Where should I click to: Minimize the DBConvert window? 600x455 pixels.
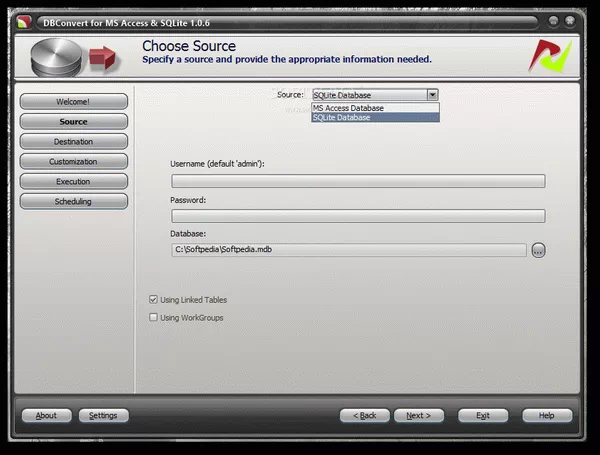(553, 21)
